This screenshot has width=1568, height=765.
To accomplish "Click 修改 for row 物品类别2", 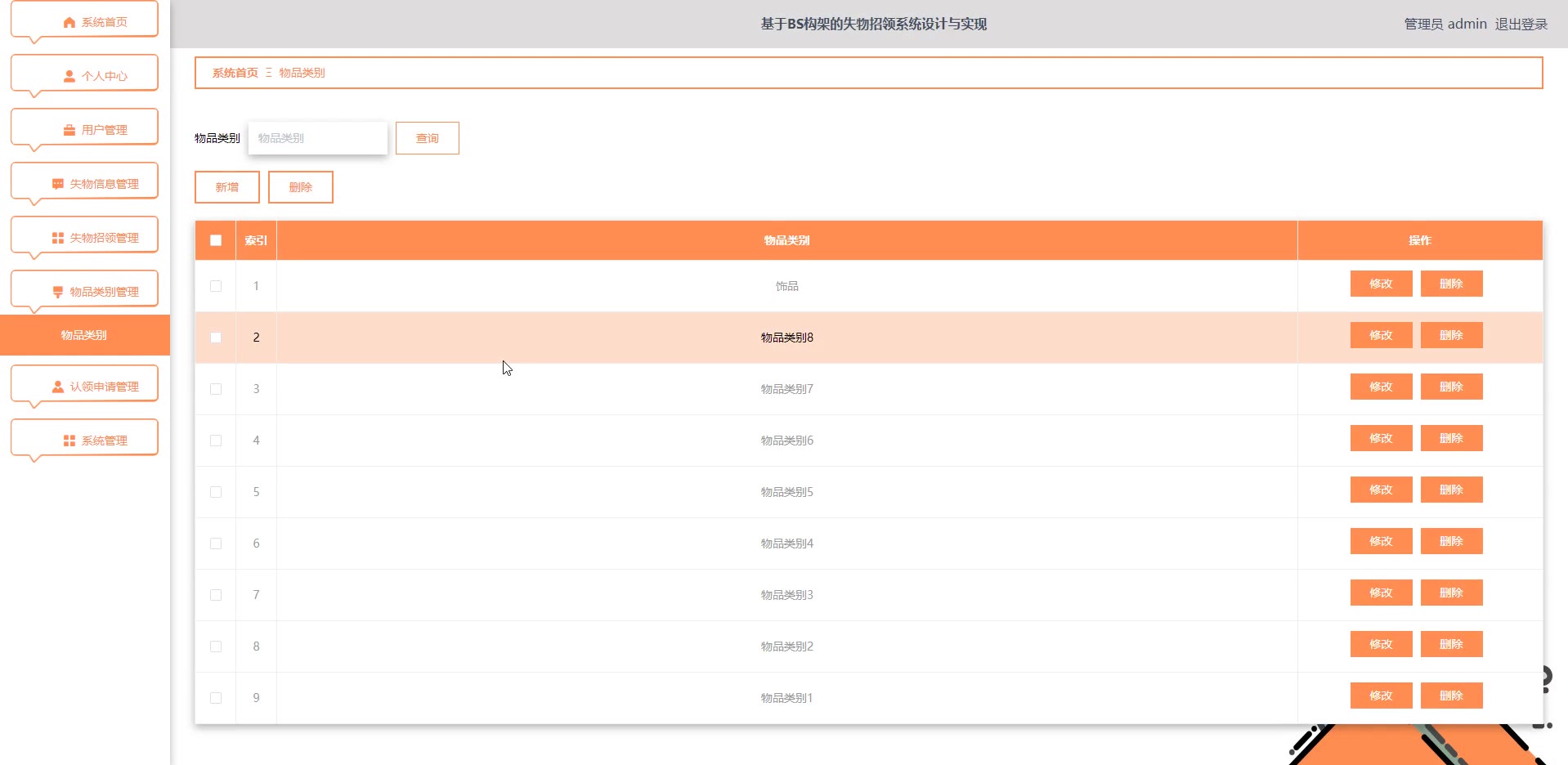I will click(x=1382, y=644).
